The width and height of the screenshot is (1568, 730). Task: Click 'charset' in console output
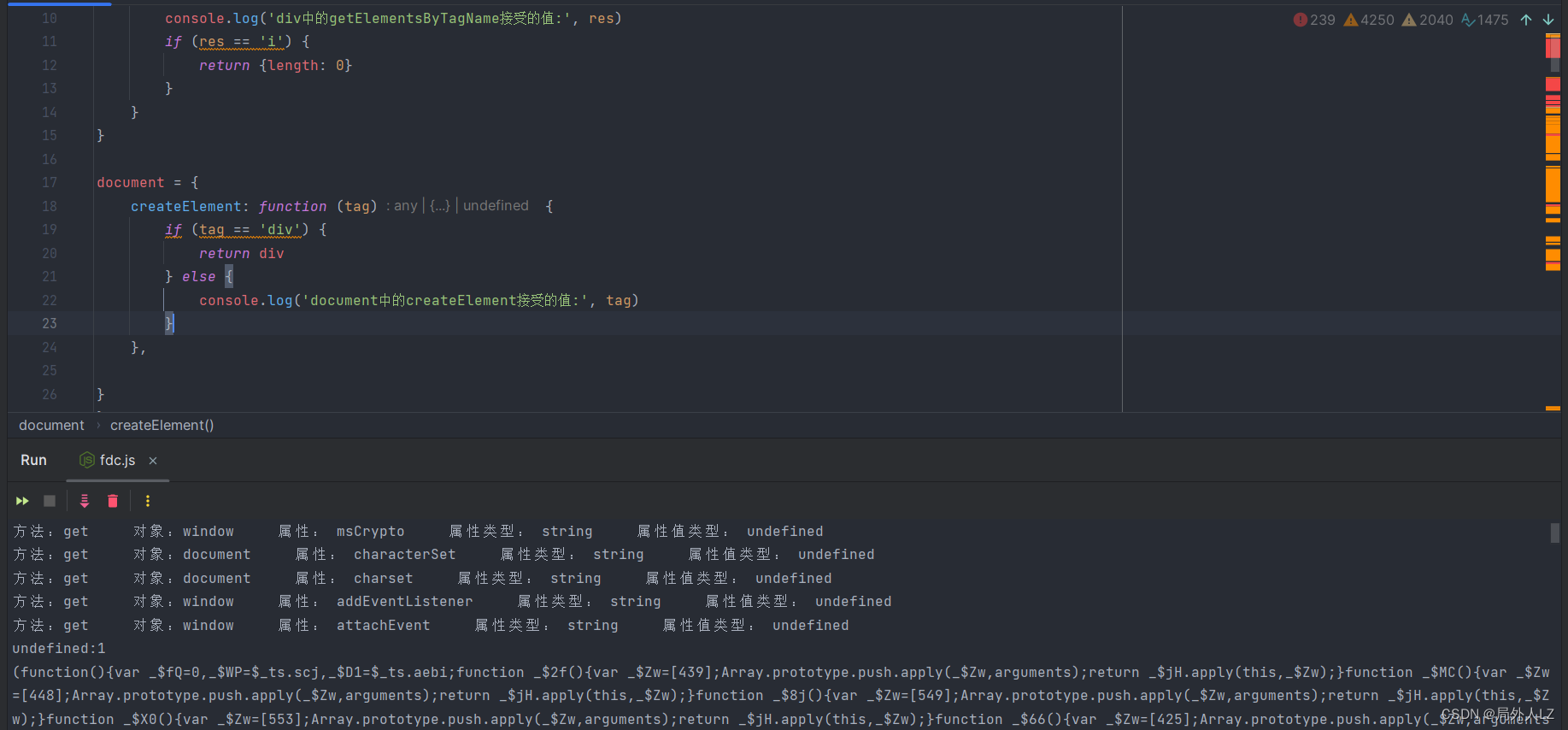383,578
